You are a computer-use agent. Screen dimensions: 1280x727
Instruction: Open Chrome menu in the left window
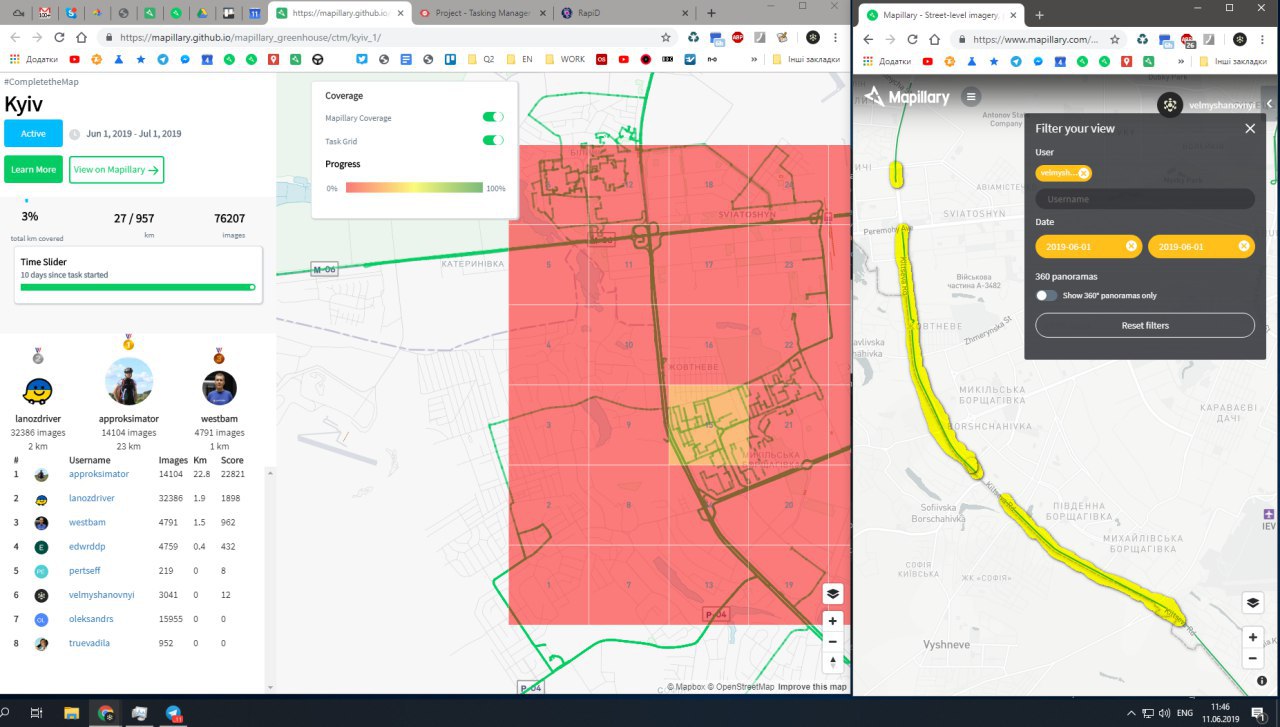click(x=837, y=37)
